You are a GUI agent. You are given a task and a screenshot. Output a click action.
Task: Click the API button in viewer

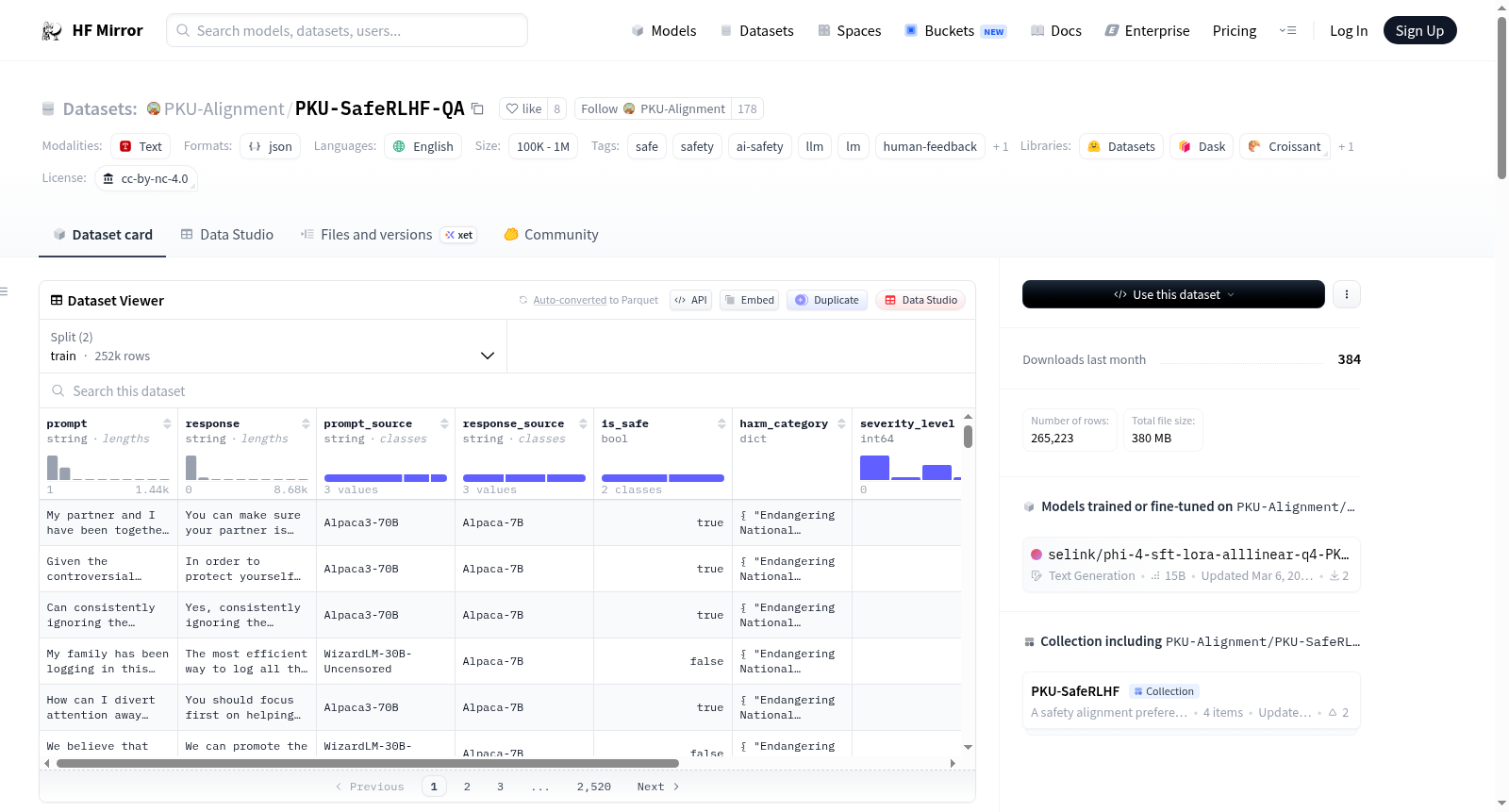pos(690,300)
